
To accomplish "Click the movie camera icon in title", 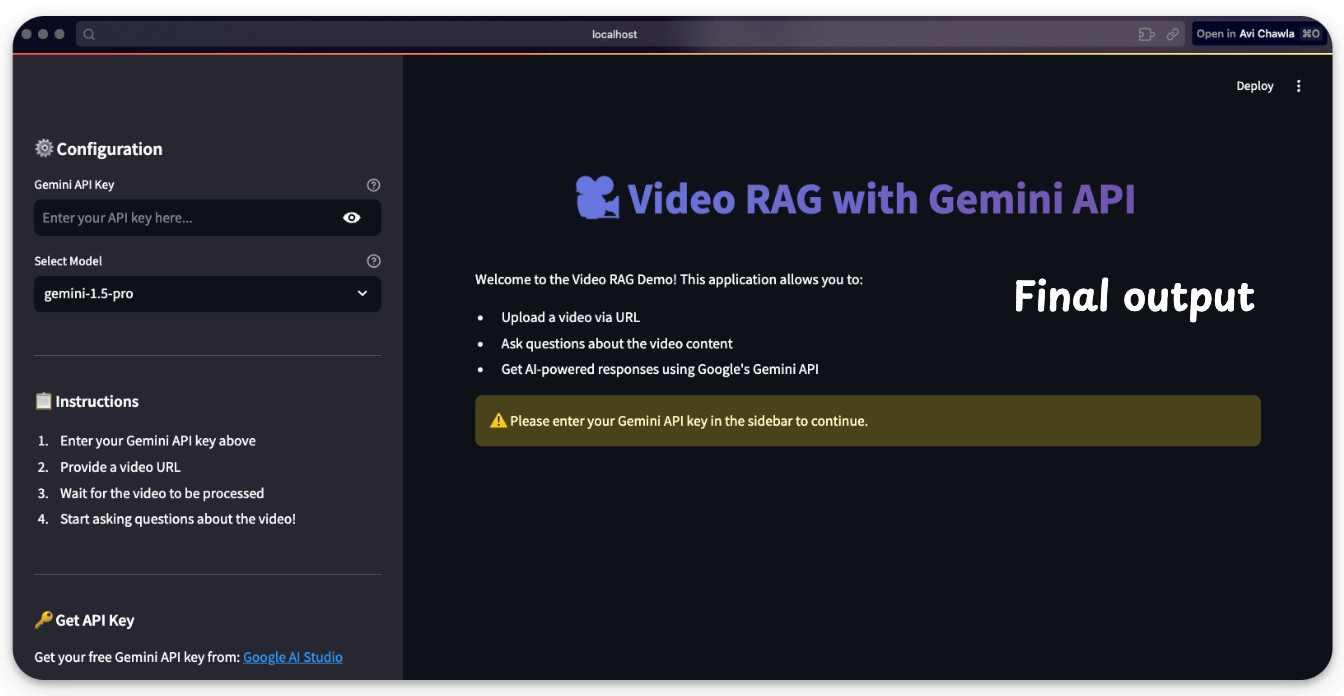I will coord(598,198).
